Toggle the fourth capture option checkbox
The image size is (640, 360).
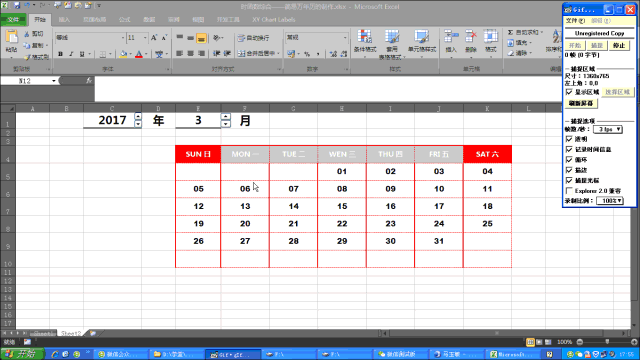569,170
